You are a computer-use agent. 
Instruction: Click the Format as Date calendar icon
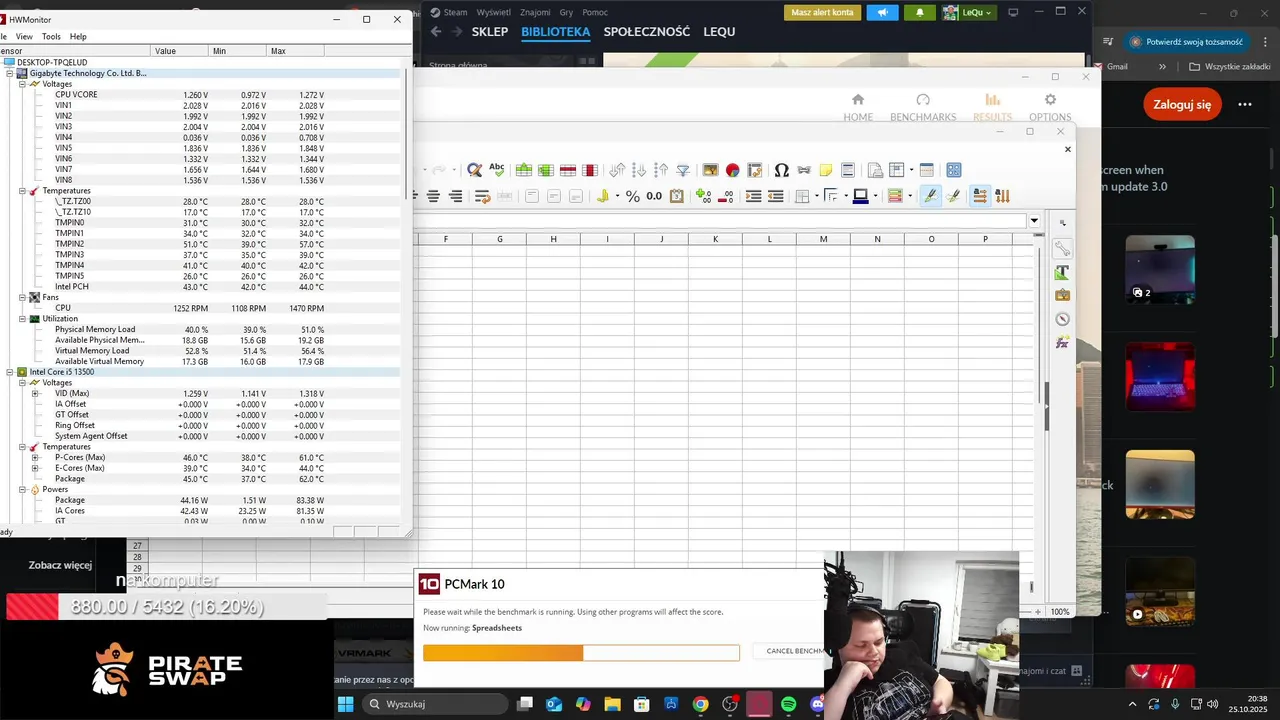click(x=677, y=196)
